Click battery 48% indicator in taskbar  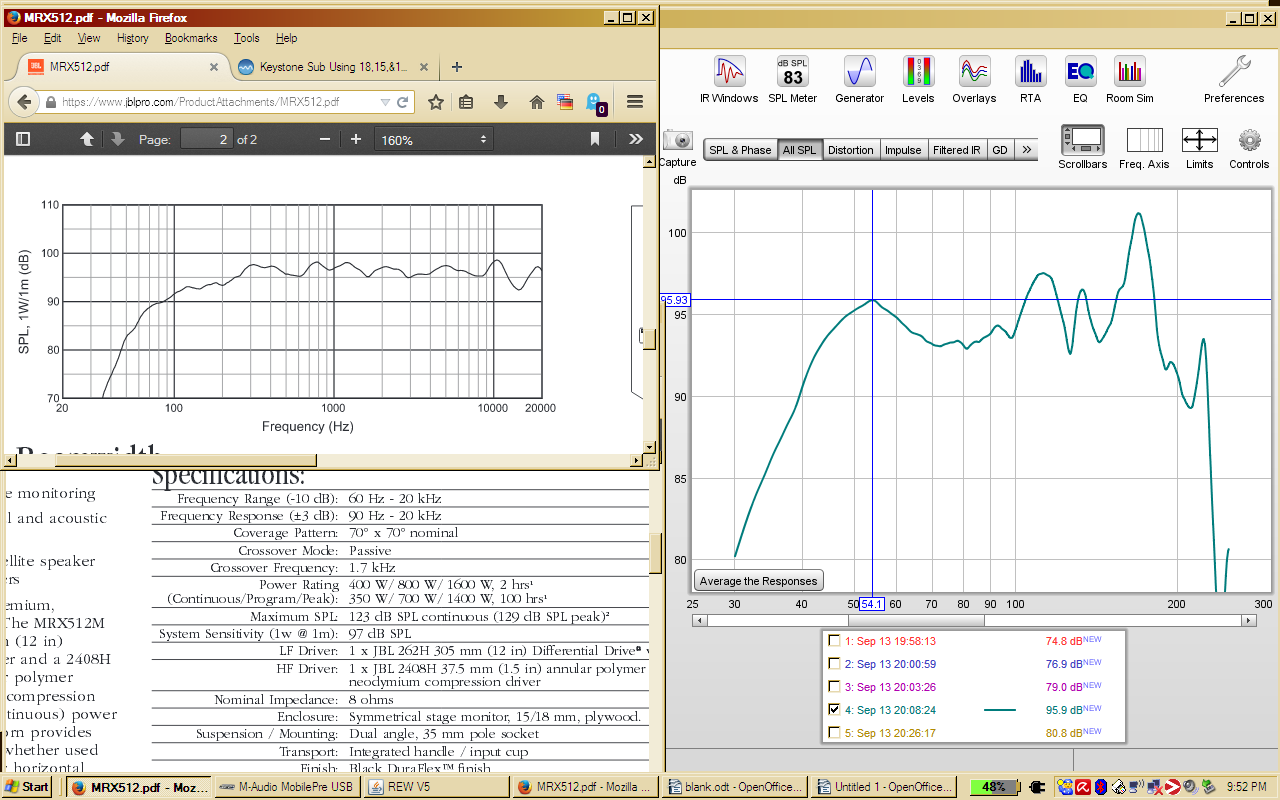[x=995, y=787]
